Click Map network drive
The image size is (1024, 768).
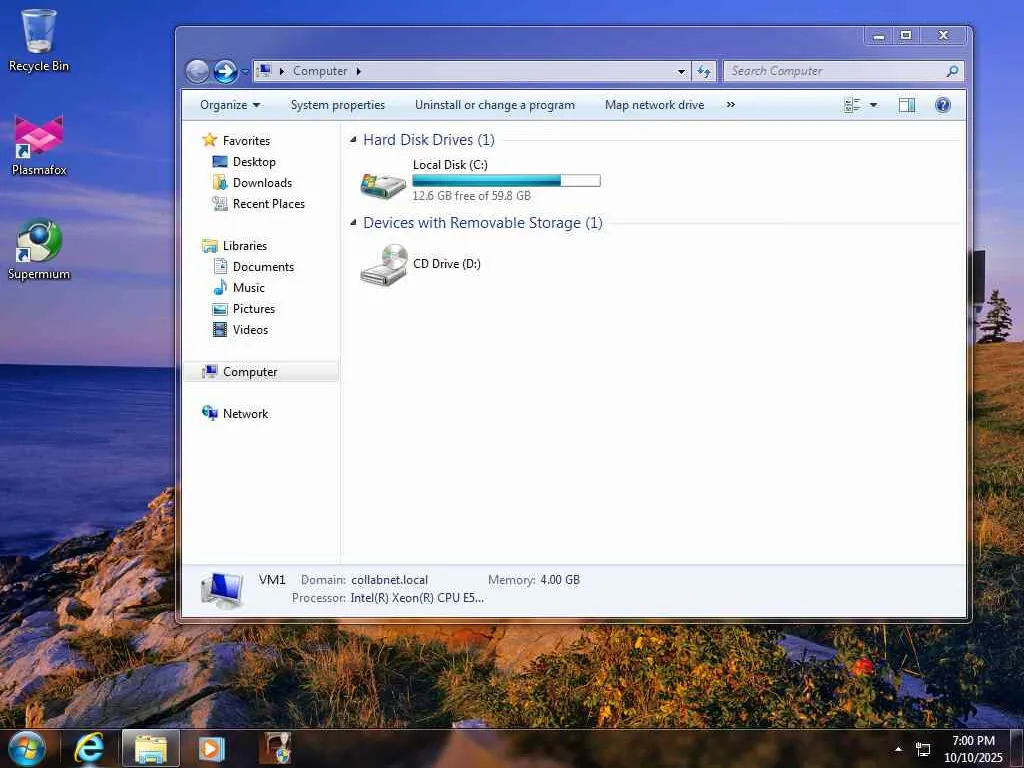coord(654,105)
